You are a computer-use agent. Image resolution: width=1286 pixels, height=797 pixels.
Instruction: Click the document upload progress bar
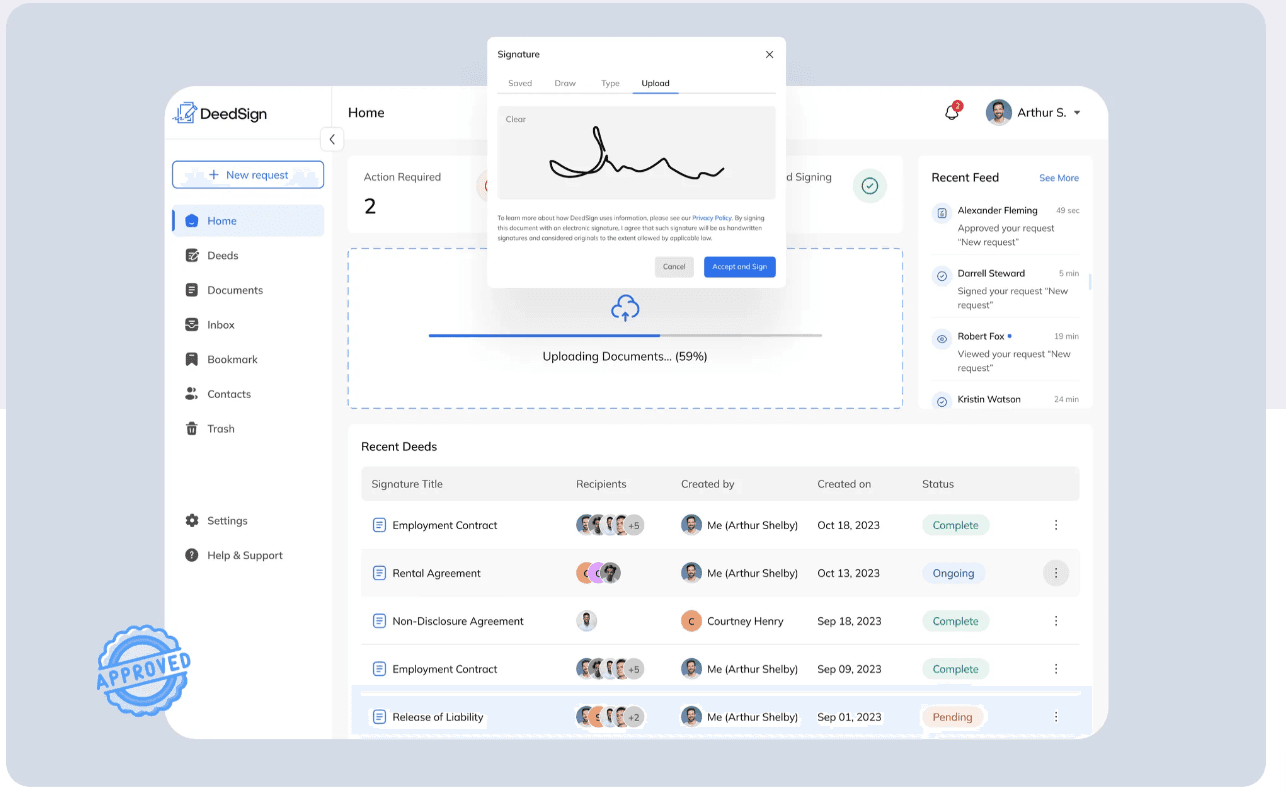pyautogui.click(x=625, y=335)
